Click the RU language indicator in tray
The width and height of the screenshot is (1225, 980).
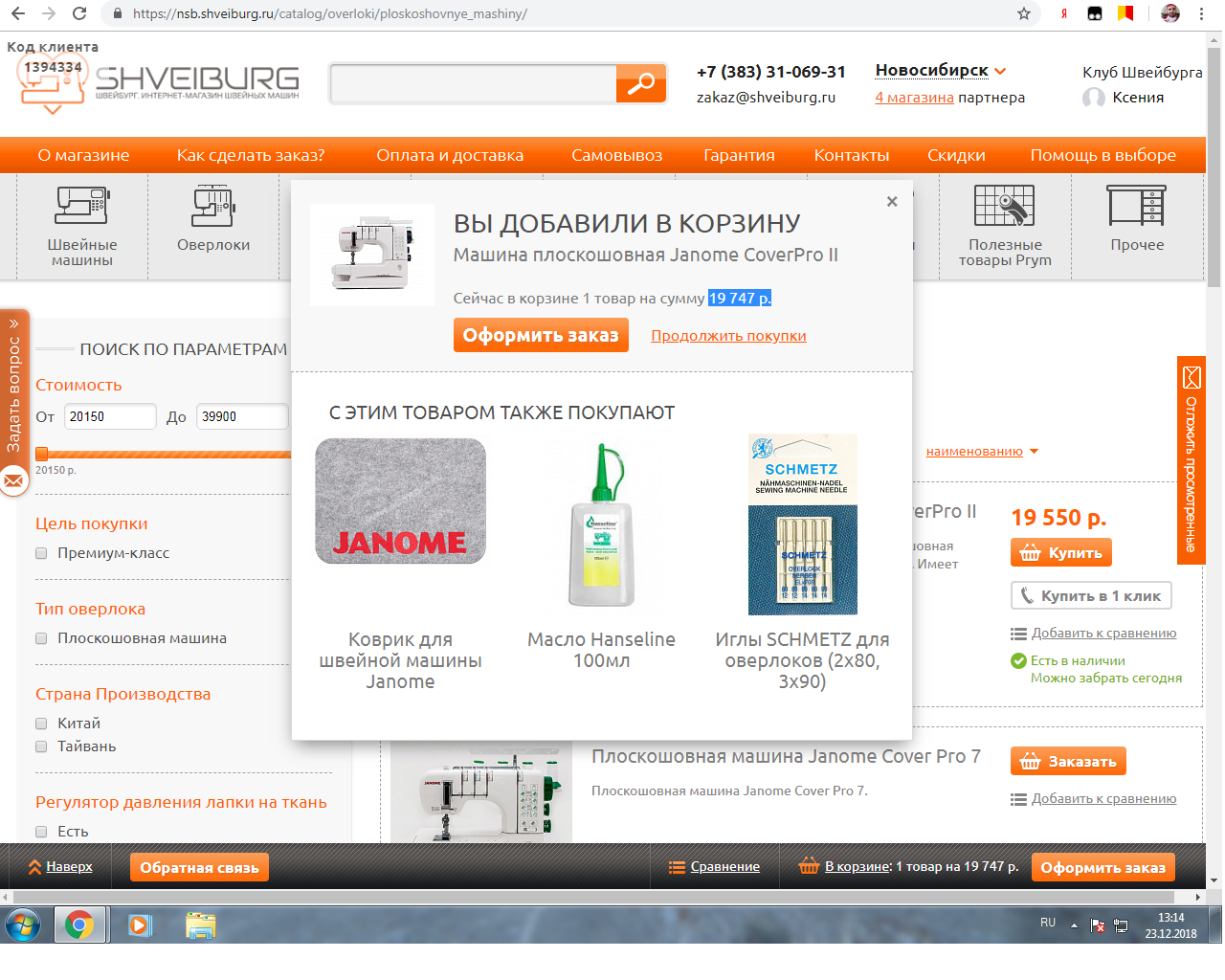(1048, 923)
